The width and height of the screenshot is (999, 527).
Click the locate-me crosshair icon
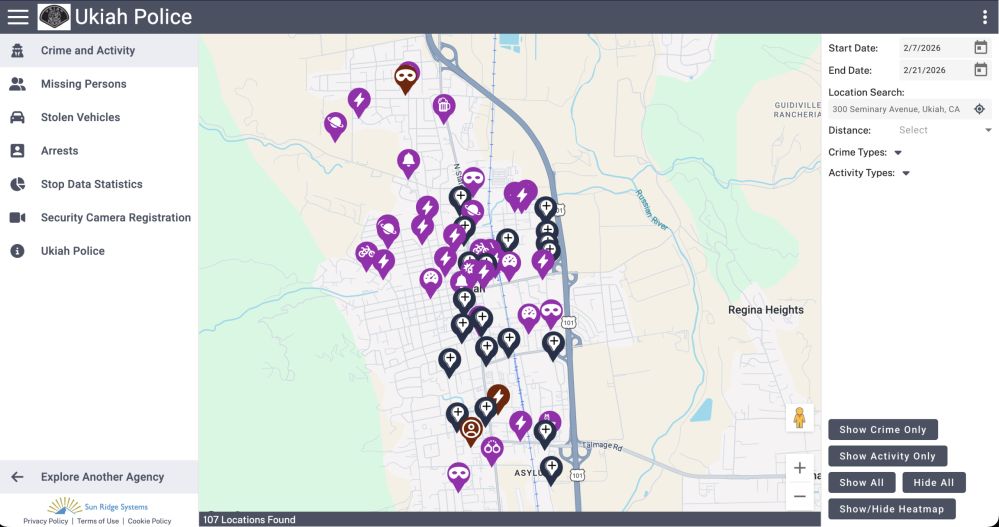(980, 109)
